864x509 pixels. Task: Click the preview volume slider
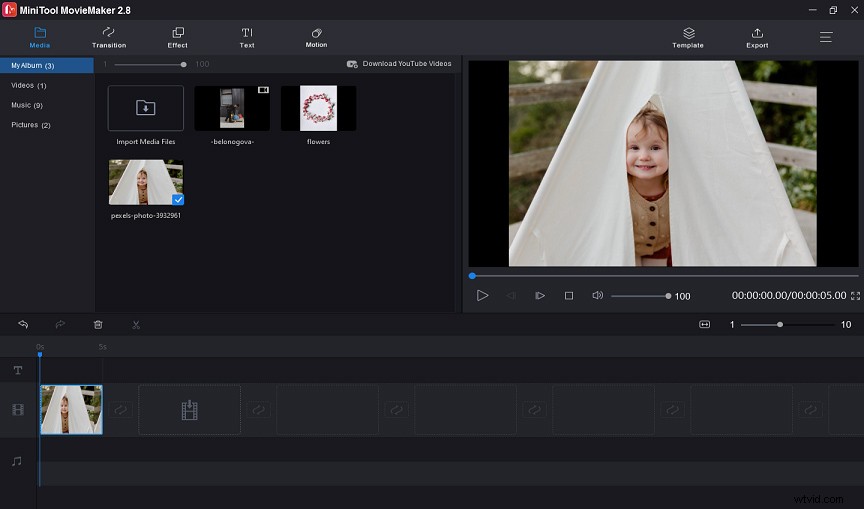pyautogui.click(x=640, y=296)
